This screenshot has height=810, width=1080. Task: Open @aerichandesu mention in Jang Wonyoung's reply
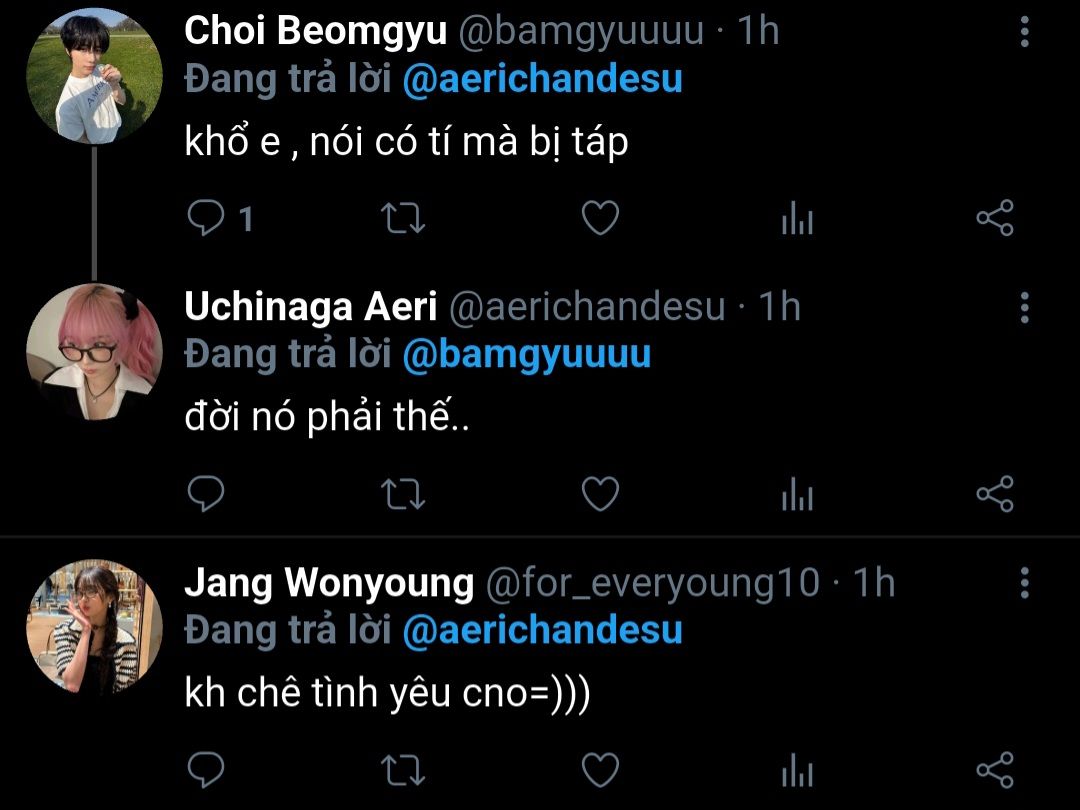point(542,630)
